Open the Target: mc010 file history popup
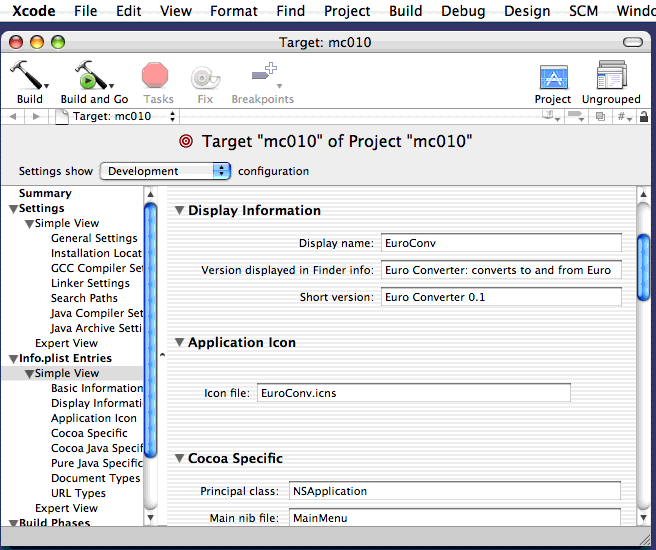 click(113, 116)
